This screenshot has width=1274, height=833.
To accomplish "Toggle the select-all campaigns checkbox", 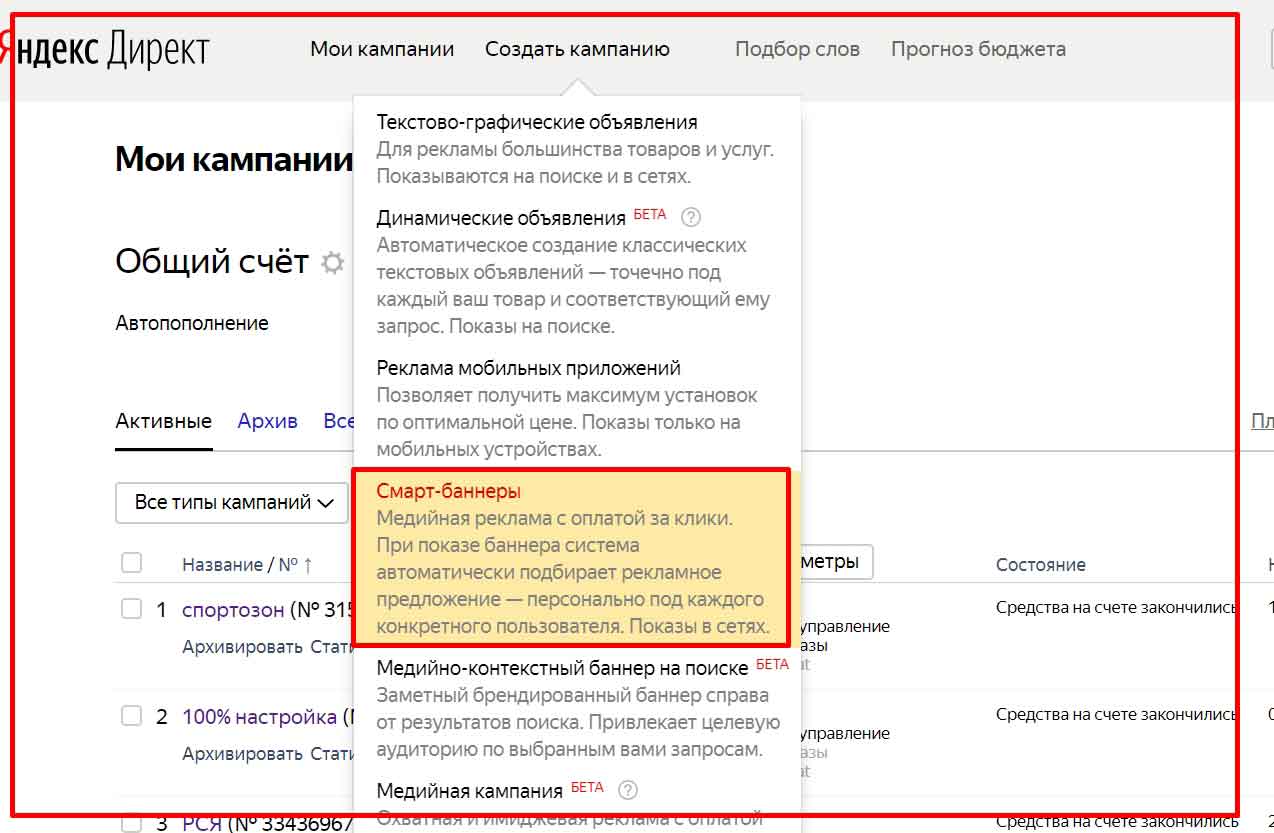I will [x=131, y=563].
